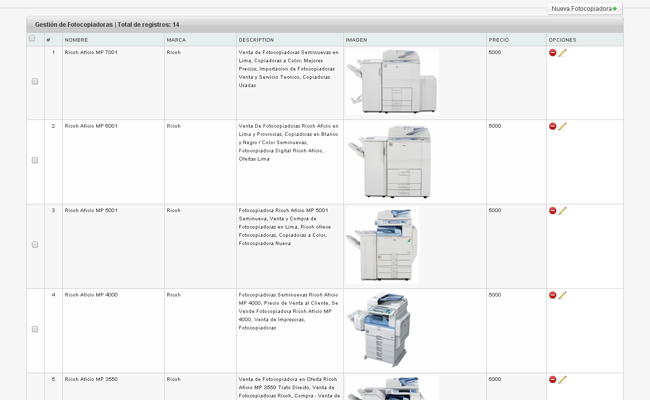Click the pencil edit icon for Ricoh Aficio MP 7001

coord(563,52)
